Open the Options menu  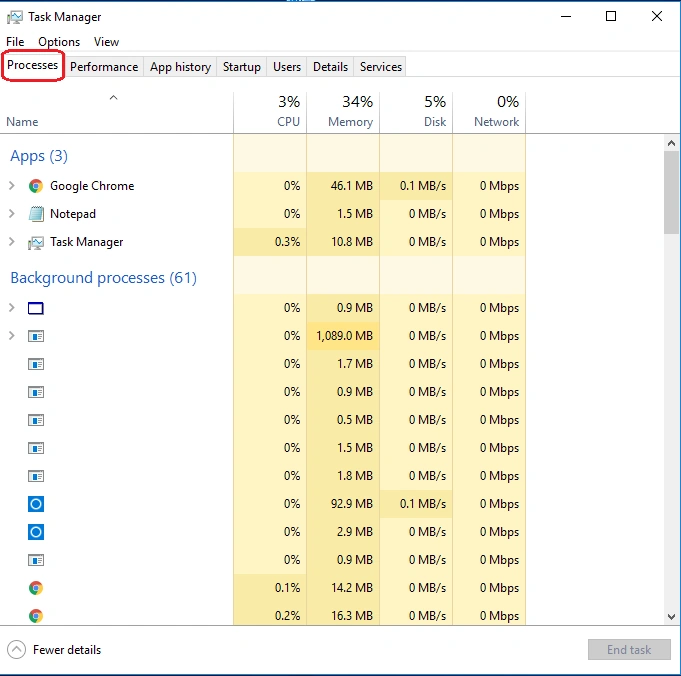59,42
